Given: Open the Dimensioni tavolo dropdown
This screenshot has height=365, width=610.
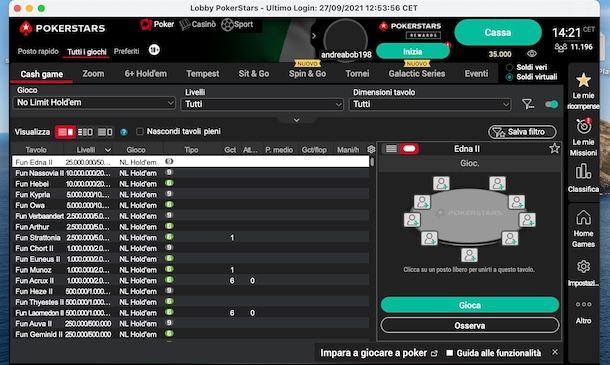Looking at the screenshot, I should (430, 104).
